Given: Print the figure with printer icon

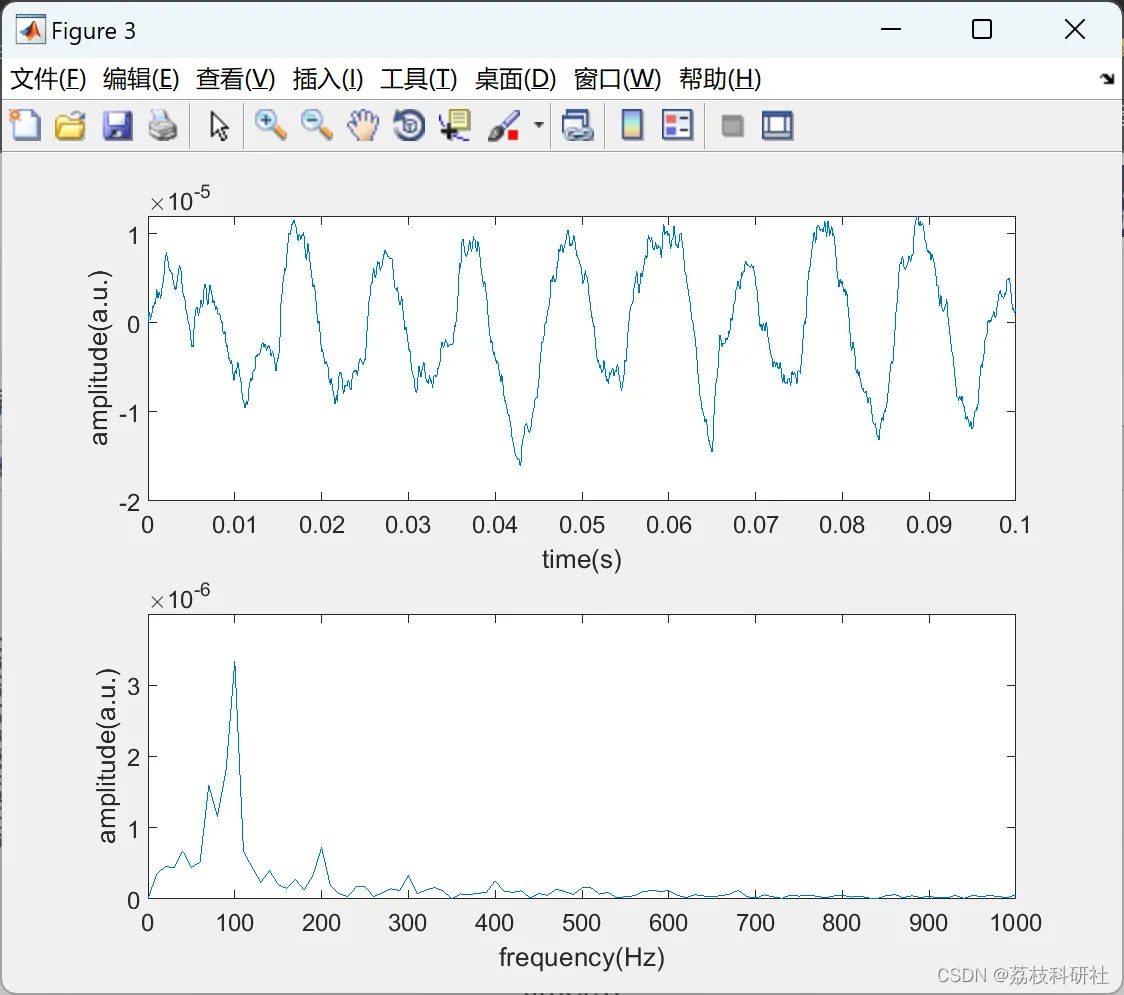Looking at the screenshot, I should pyautogui.click(x=163, y=125).
